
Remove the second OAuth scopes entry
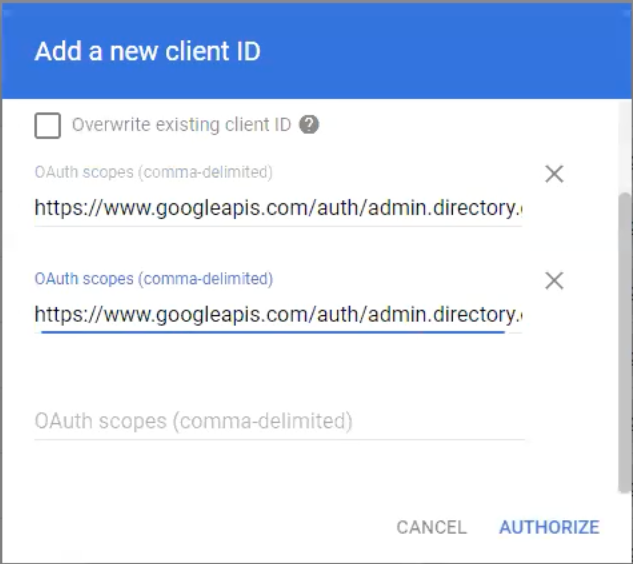pos(554,281)
